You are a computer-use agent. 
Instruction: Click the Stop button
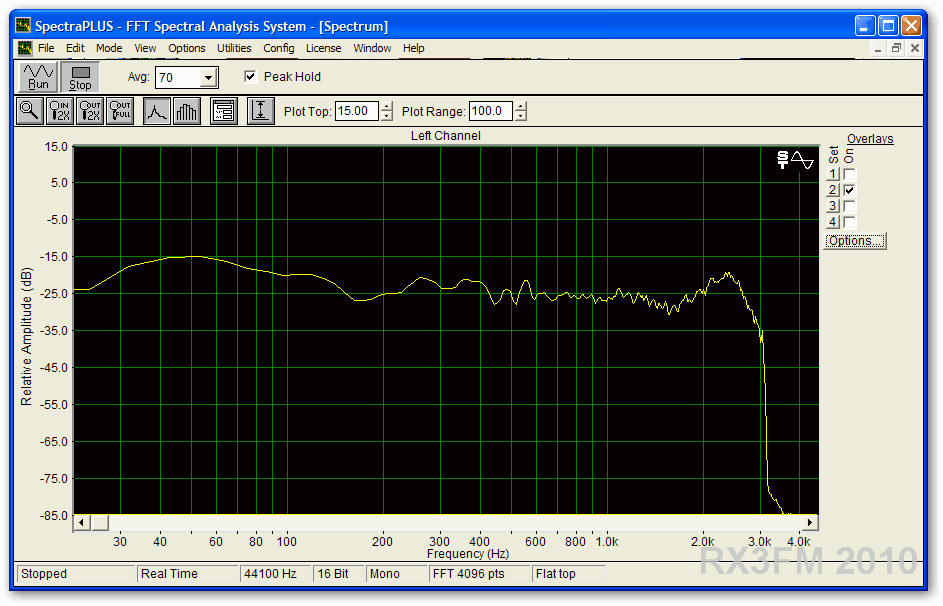(x=80, y=77)
